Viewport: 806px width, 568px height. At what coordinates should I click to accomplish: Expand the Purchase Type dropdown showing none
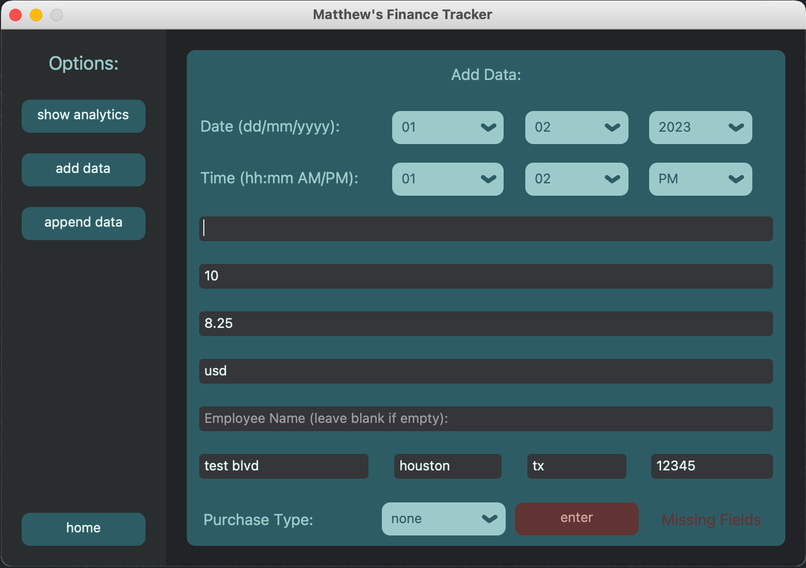[x=444, y=519]
